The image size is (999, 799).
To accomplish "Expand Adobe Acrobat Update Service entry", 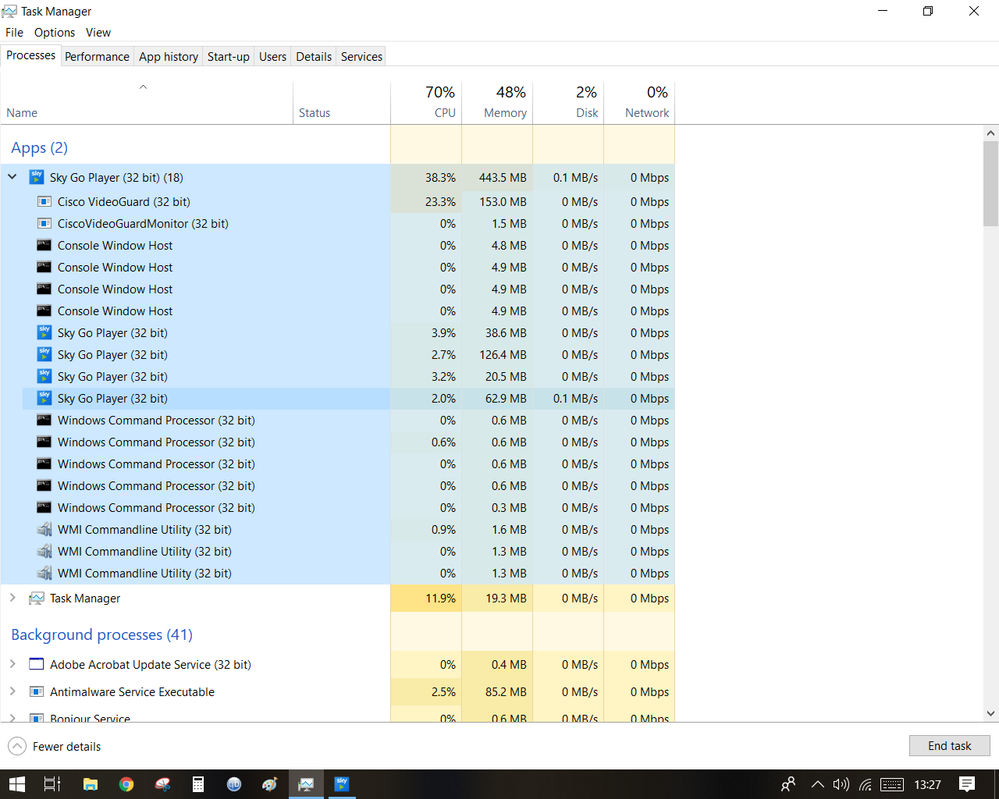I will point(12,664).
